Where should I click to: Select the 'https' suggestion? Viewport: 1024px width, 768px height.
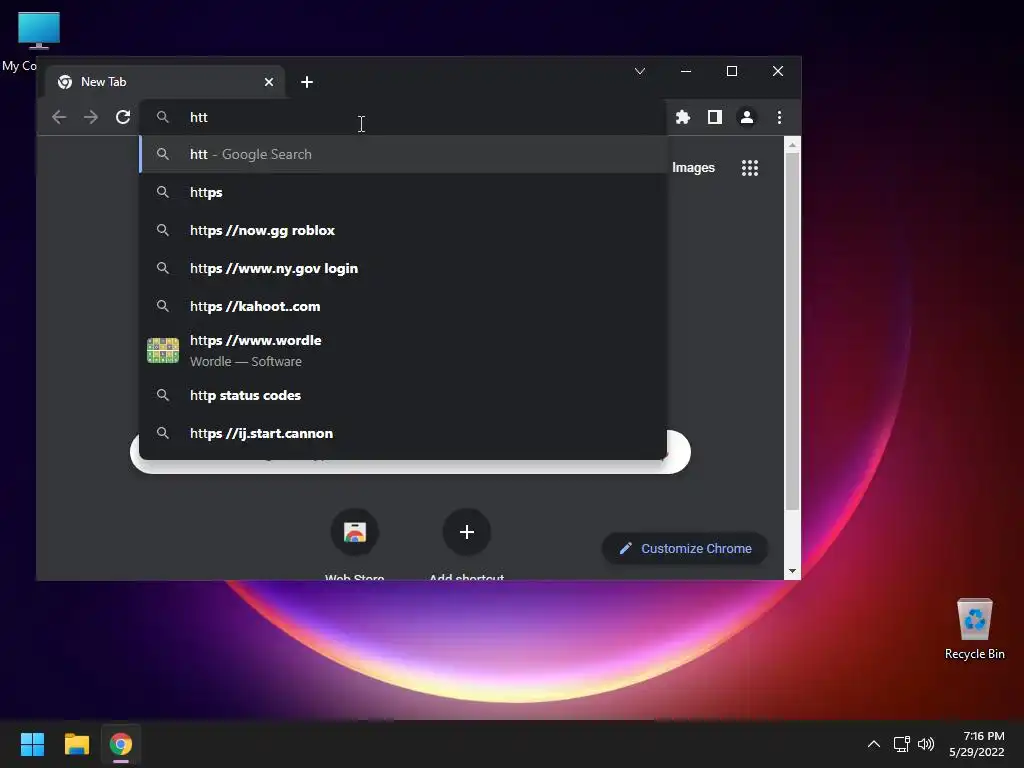point(403,193)
